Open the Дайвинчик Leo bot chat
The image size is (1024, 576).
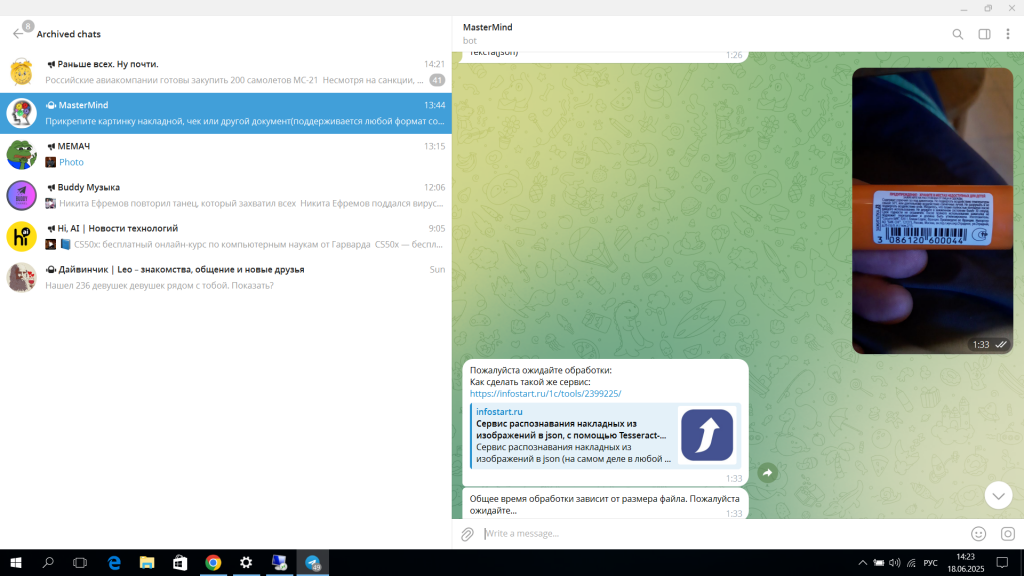(x=225, y=278)
